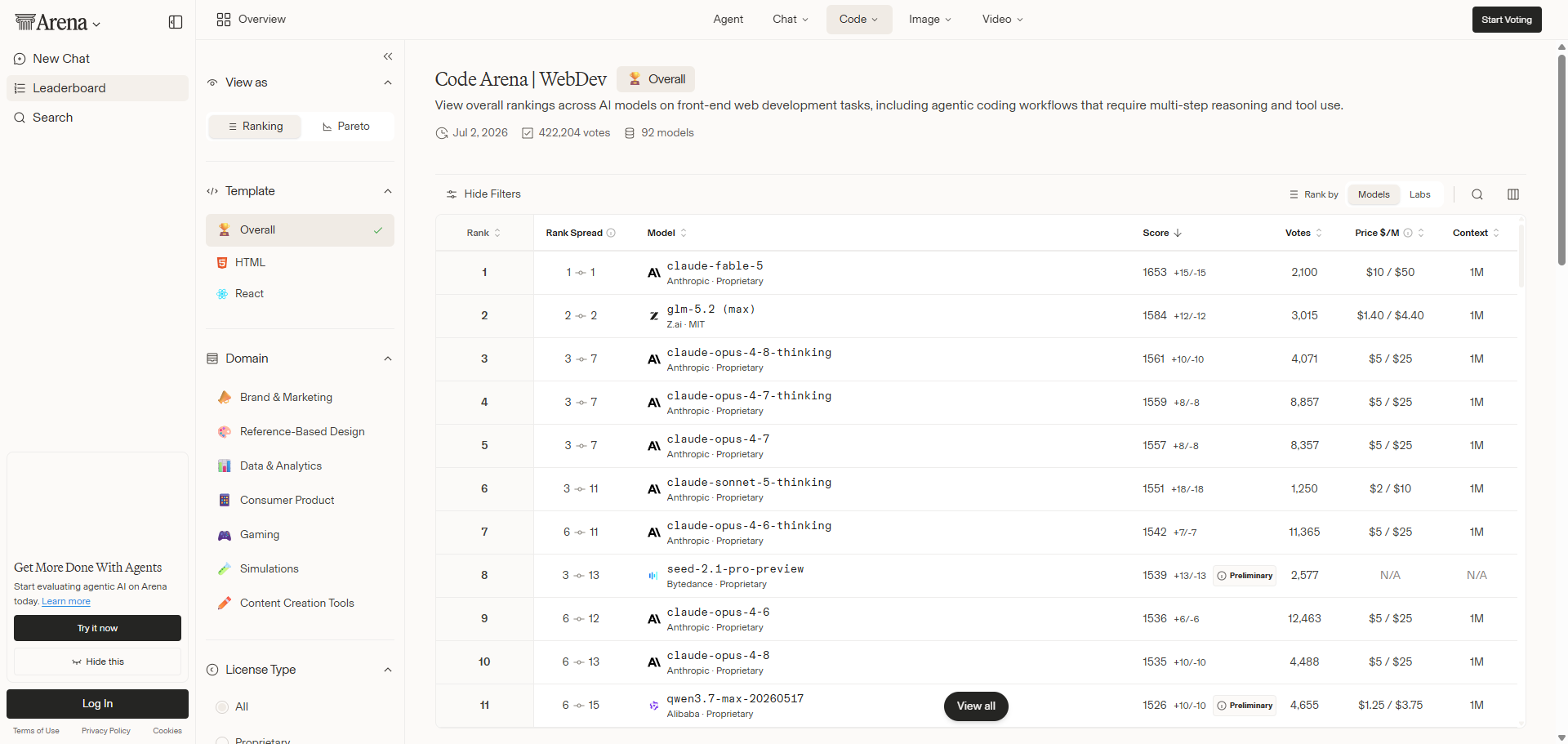Select the HTML template icon

click(222, 262)
